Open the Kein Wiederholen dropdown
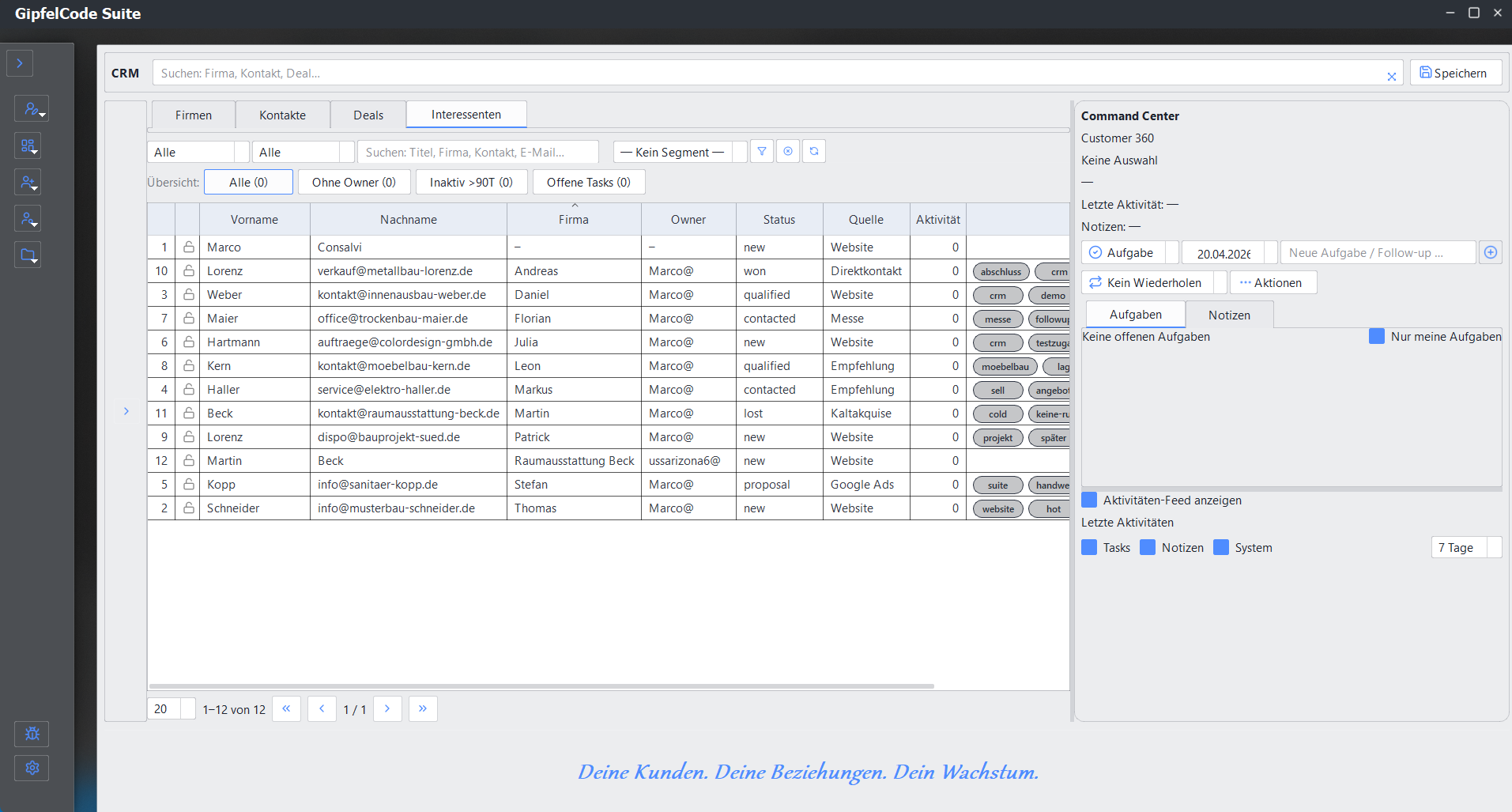This screenshot has width=1512, height=812. click(x=1154, y=282)
